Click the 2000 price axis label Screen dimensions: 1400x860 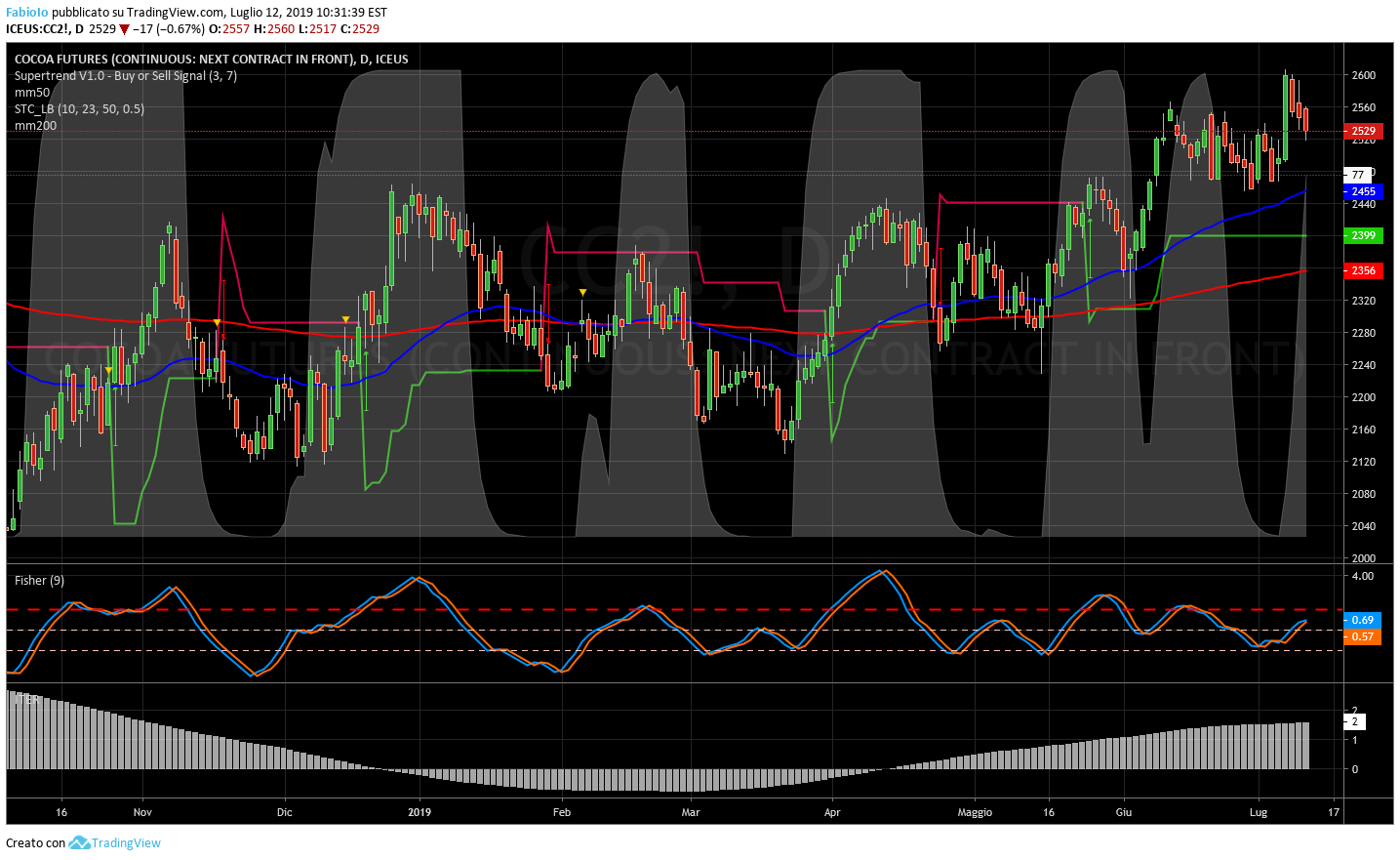click(x=1364, y=558)
